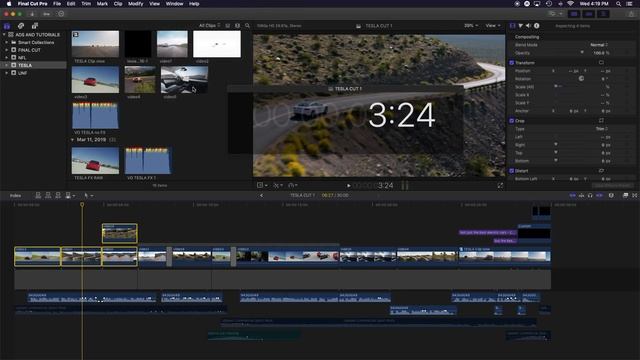640x360 pixels.
Task: Select the VO TESLA FX 1 audio clip
Action: point(148,161)
